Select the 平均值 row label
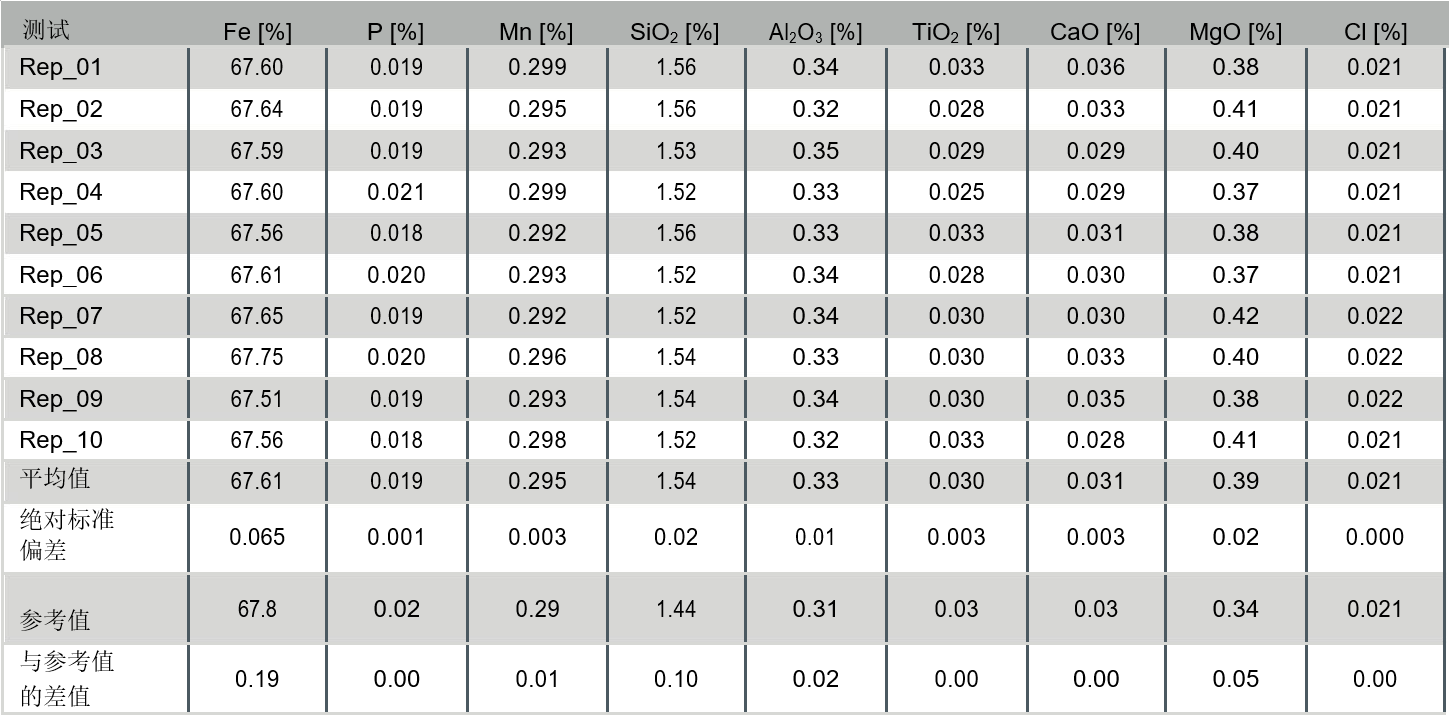This screenshot has width=1452, height=722. click(55, 479)
